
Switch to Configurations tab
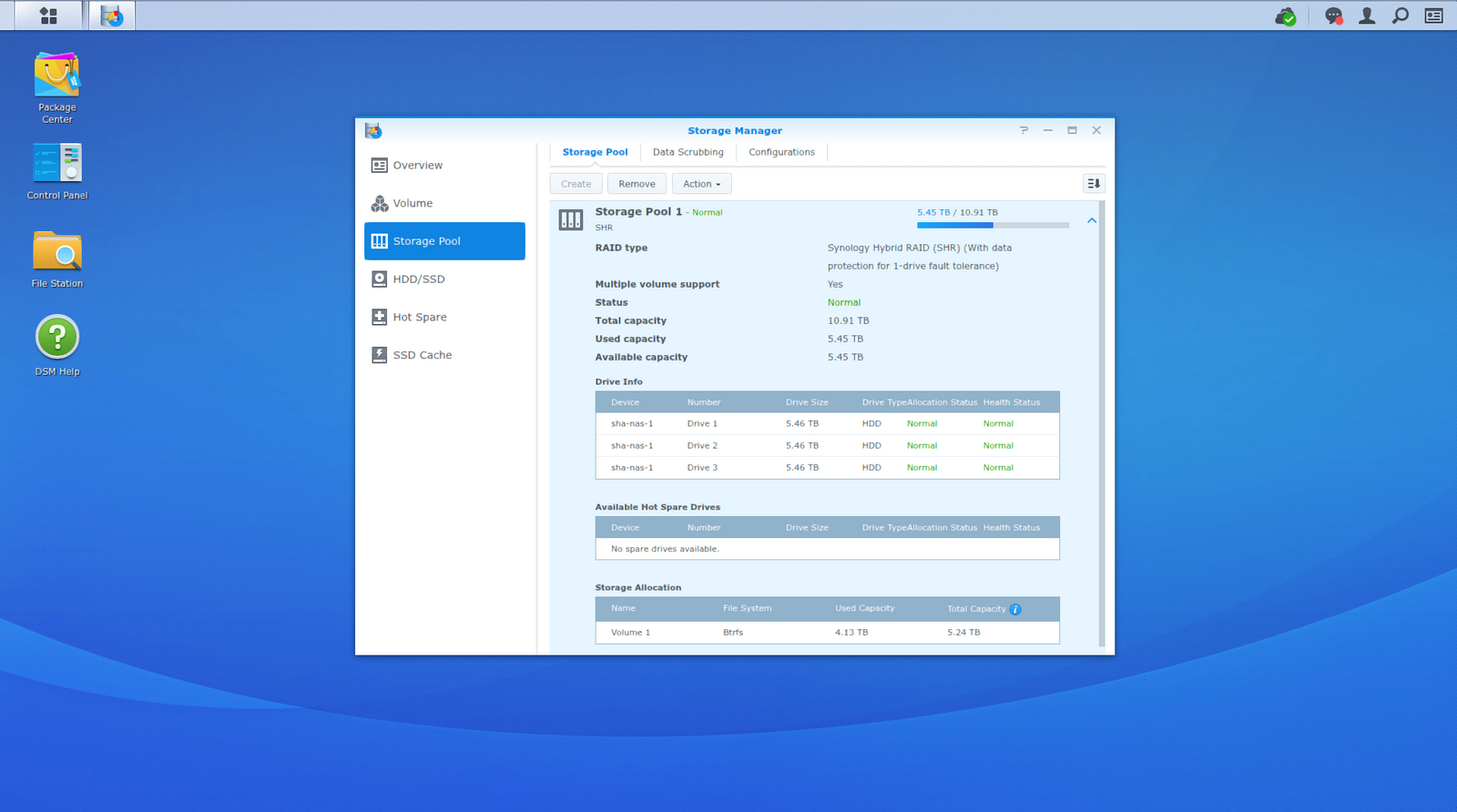point(781,152)
